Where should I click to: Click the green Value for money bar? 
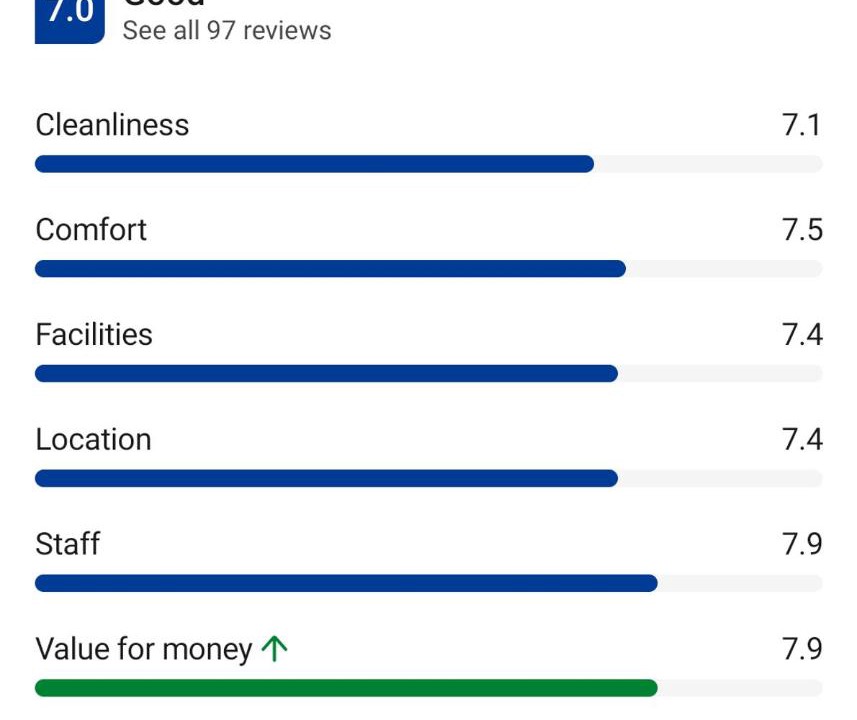point(346,688)
